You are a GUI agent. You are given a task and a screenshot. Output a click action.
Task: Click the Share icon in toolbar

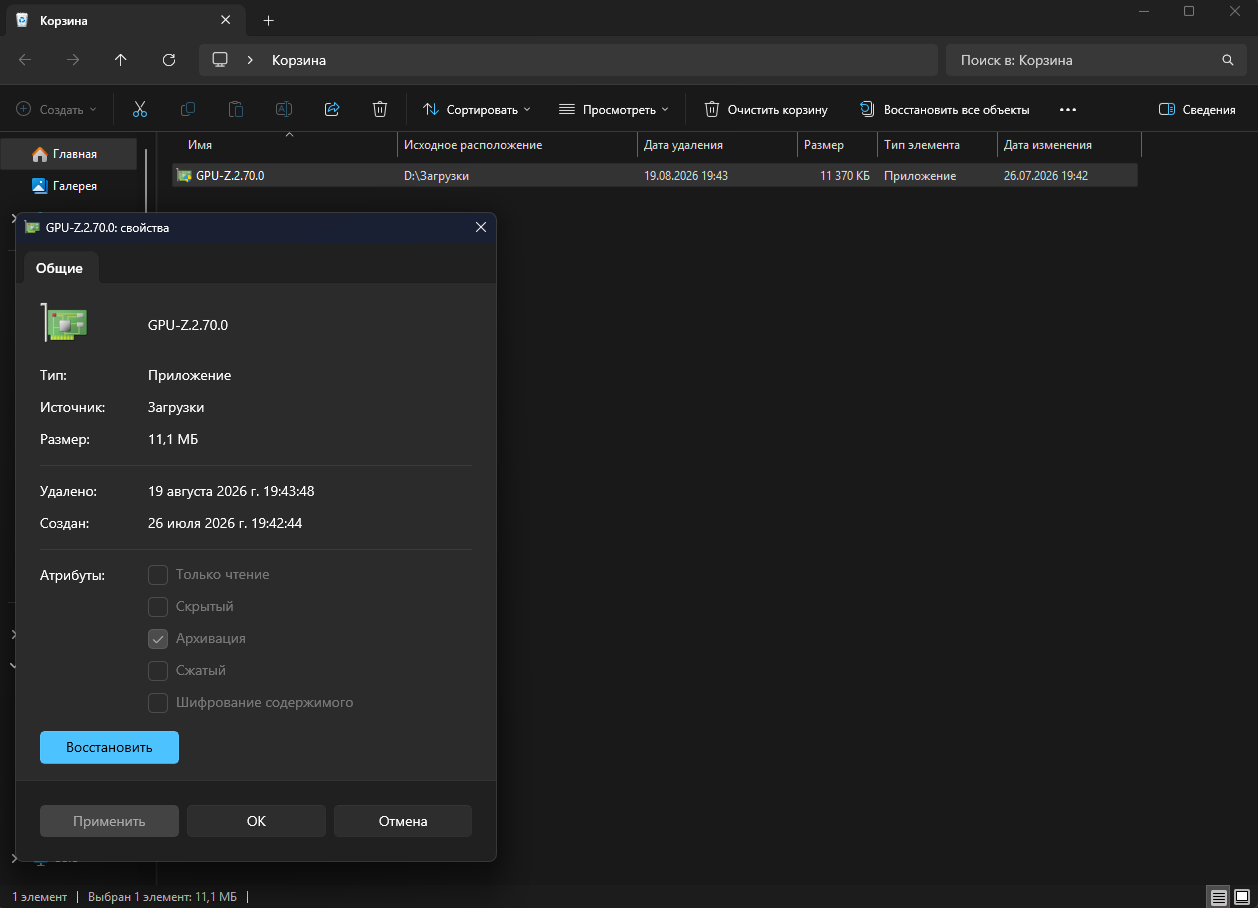point(332,109)
